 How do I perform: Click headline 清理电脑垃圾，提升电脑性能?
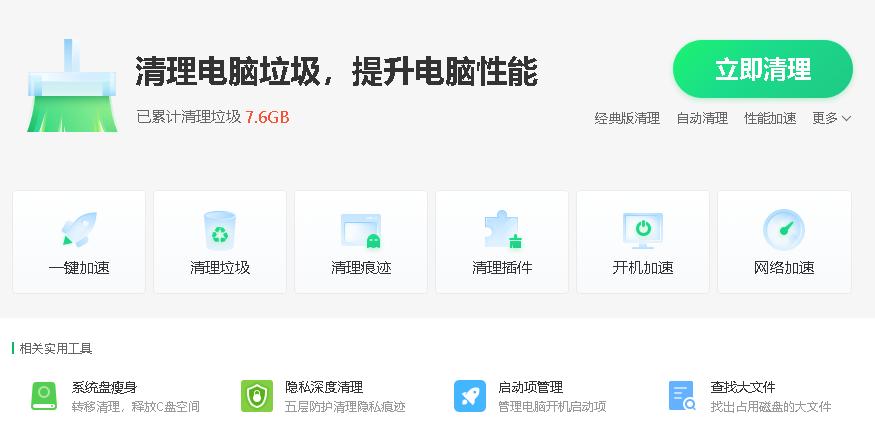pyautogui.click(x=336, y=71)
